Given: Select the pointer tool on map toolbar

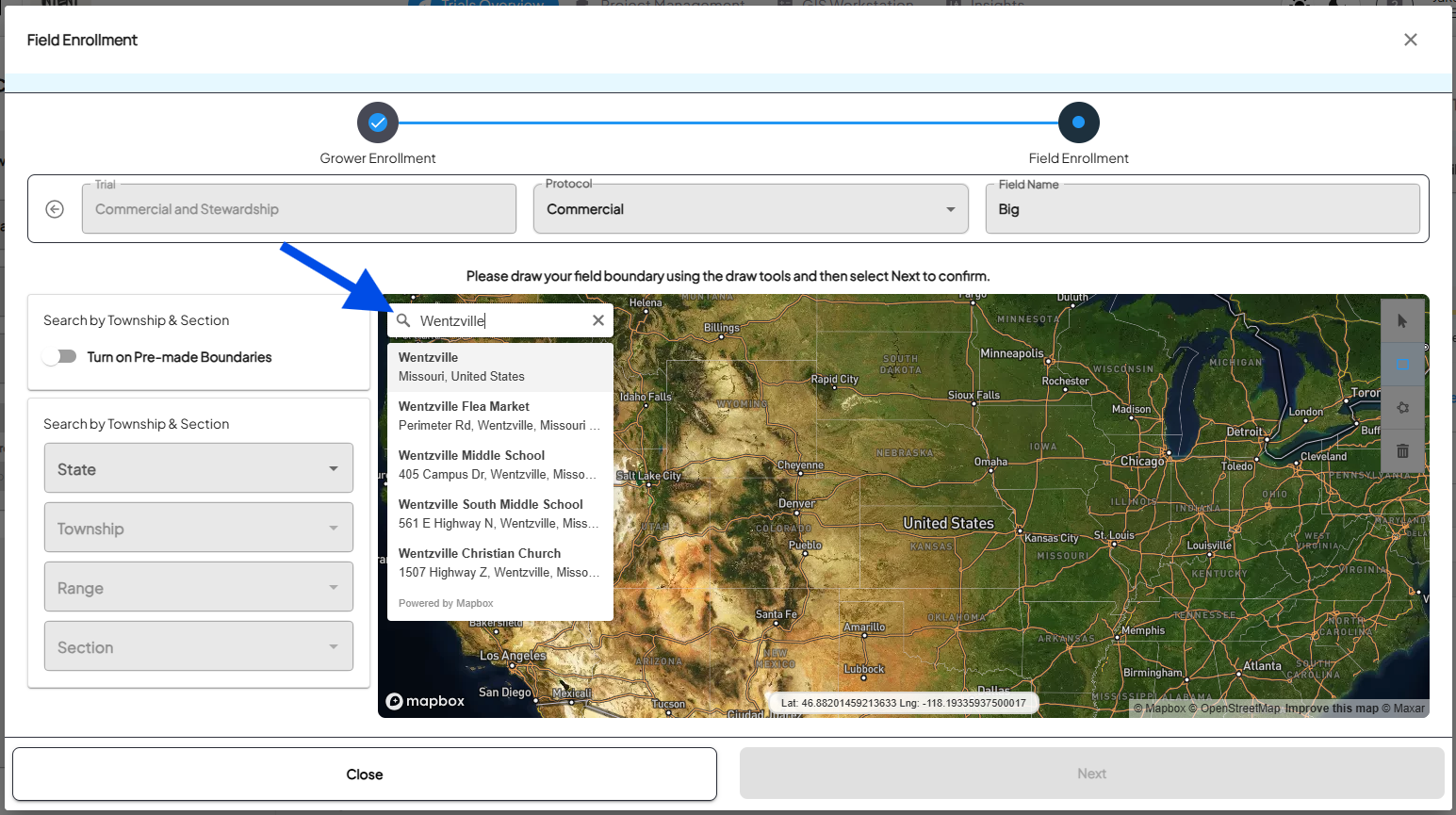Looking at the screenshot, I should (1402, 321).
